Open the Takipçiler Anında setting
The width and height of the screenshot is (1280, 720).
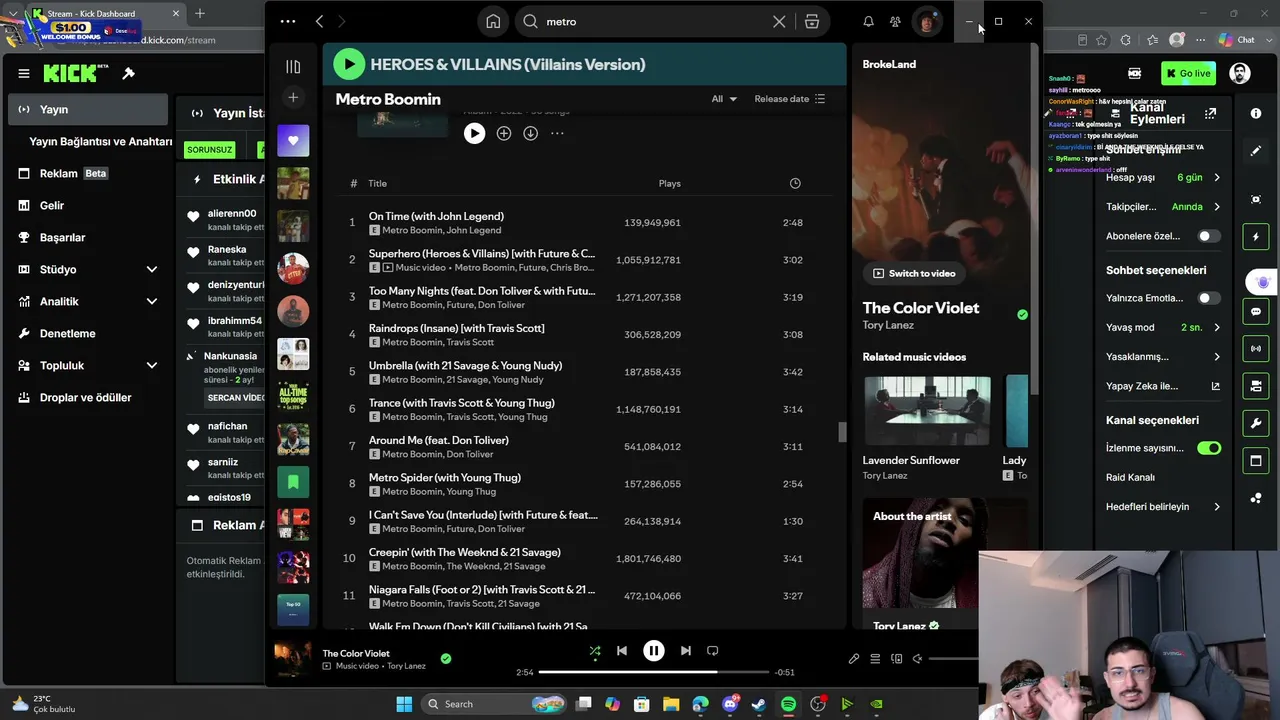(1163, 207)
